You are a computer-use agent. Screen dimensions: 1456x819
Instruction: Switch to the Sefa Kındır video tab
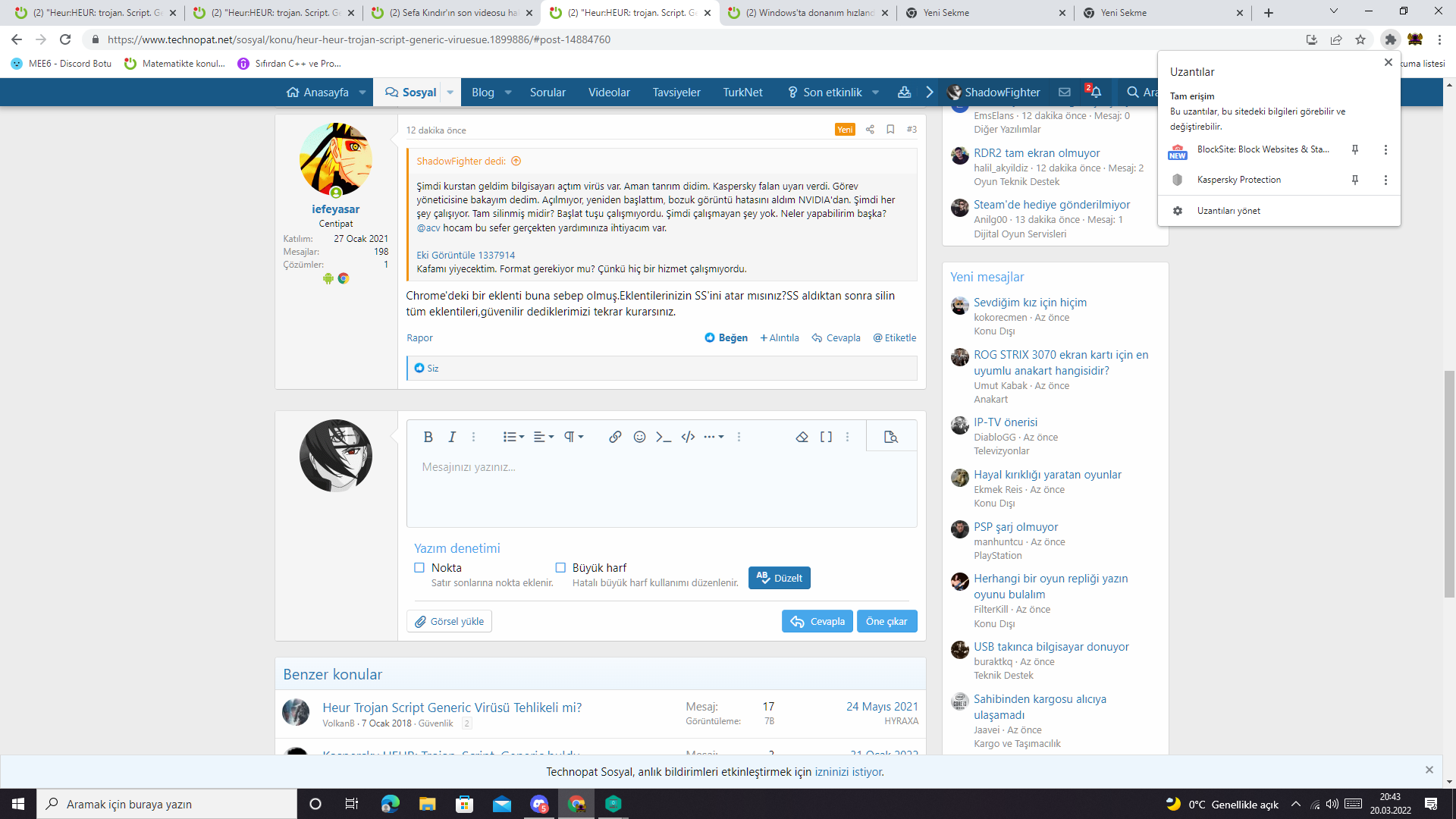pos(453,13)
